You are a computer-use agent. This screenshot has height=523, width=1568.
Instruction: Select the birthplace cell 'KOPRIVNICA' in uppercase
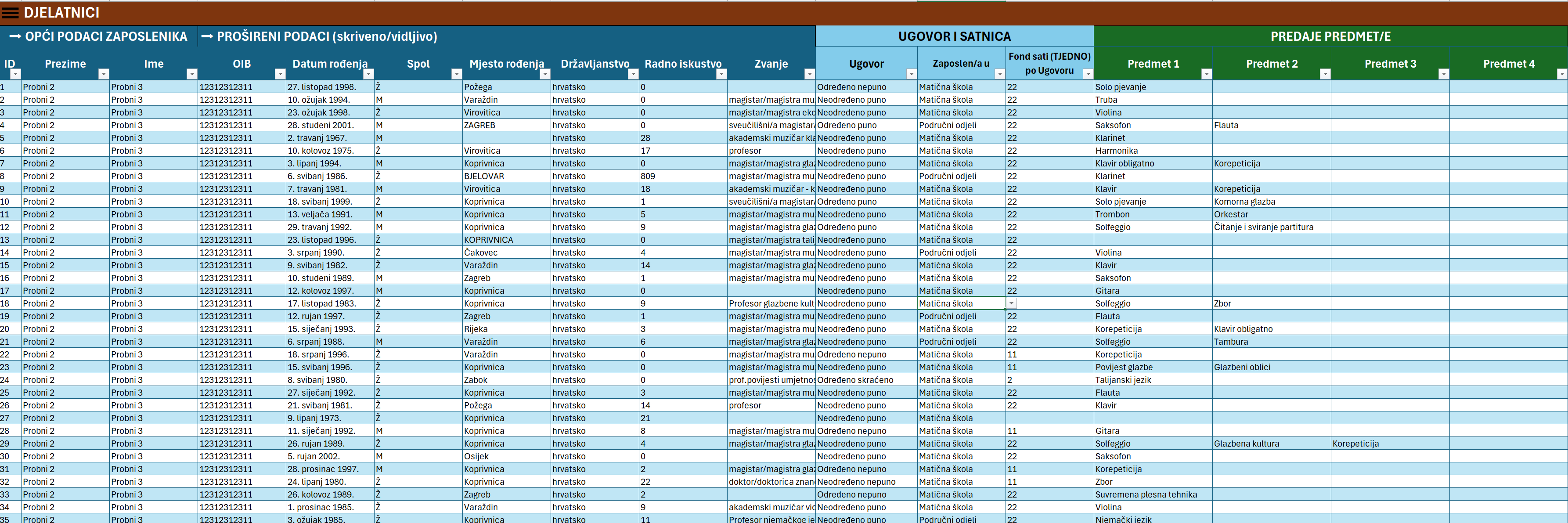(x=506, y=240)
